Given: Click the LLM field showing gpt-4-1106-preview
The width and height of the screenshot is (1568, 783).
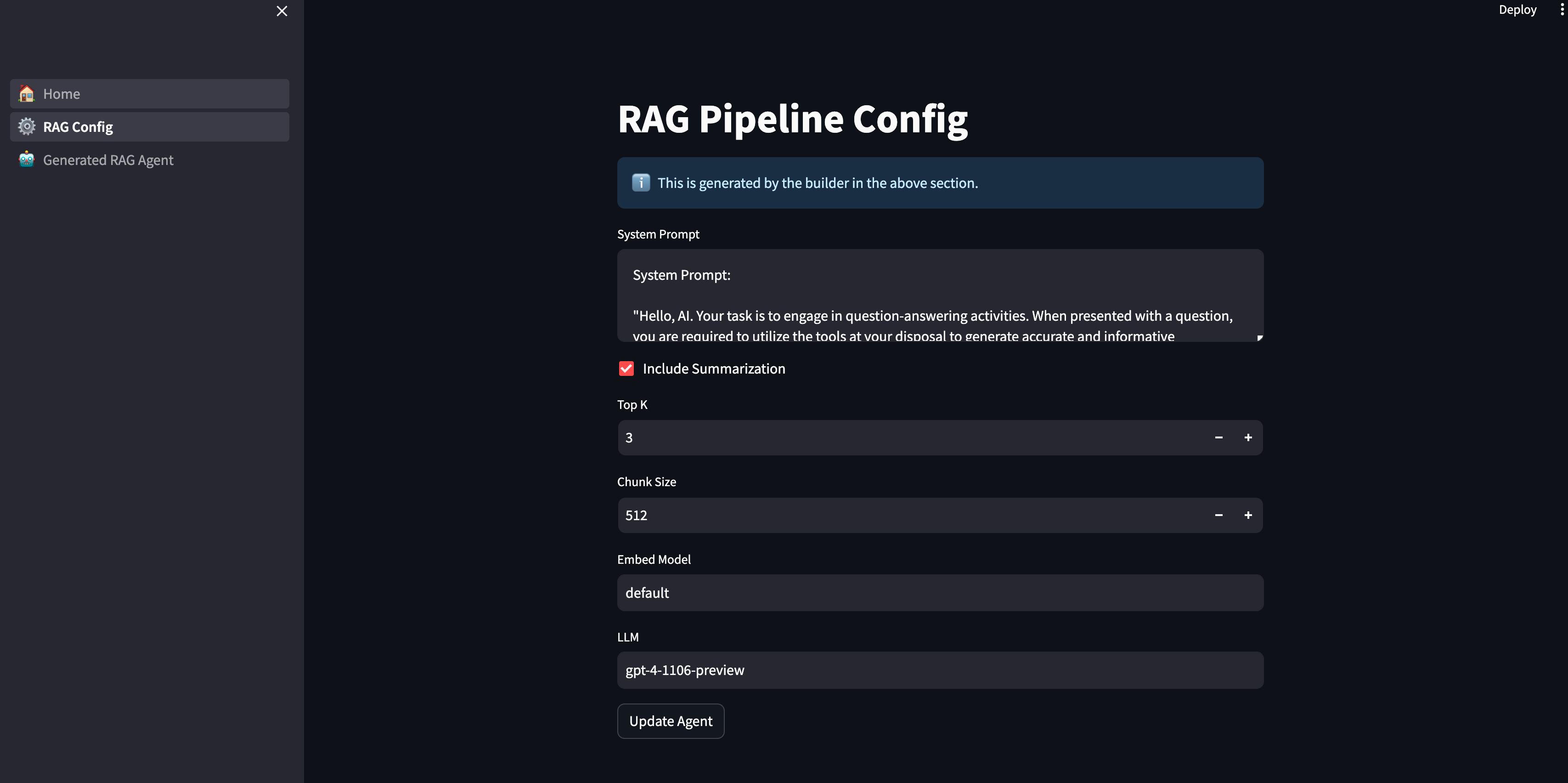Looking at the screenshot, I should pos(940,670).
